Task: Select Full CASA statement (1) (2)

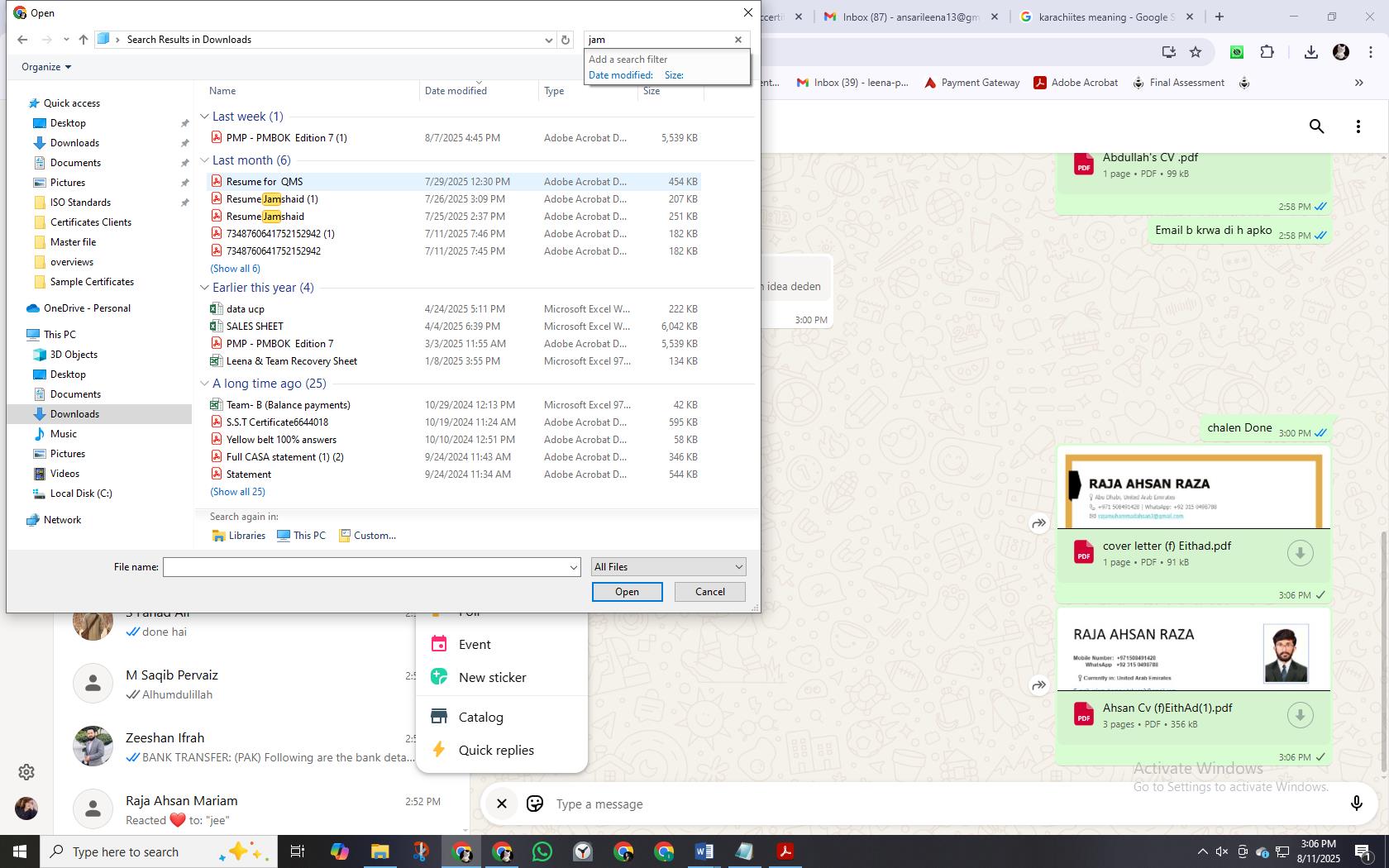Action: pyautogui.click(x=284, y=457)
